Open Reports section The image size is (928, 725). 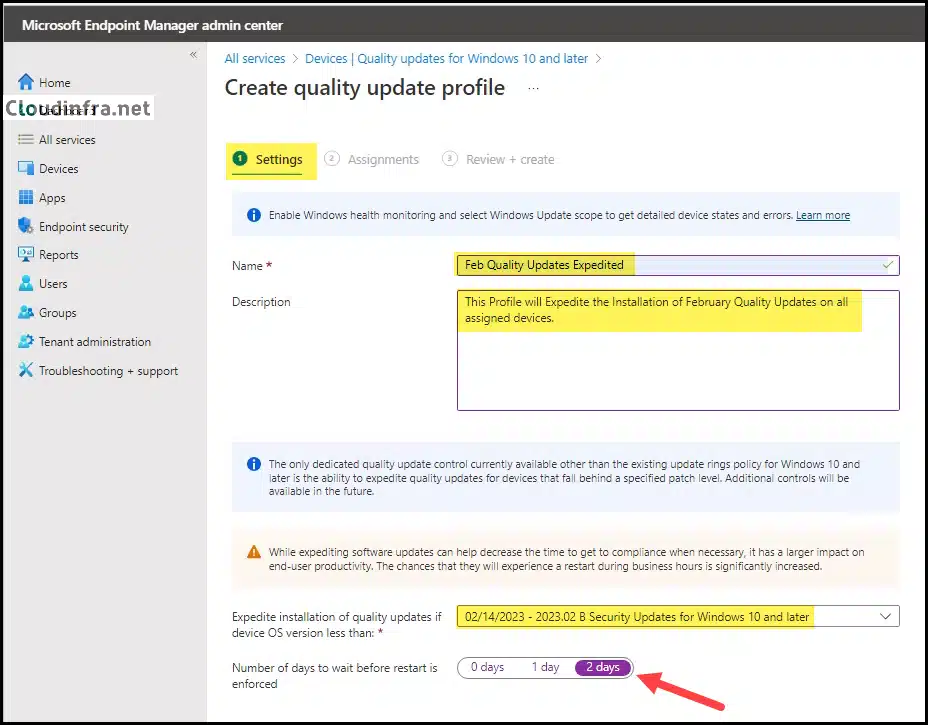tap(59, 255)
